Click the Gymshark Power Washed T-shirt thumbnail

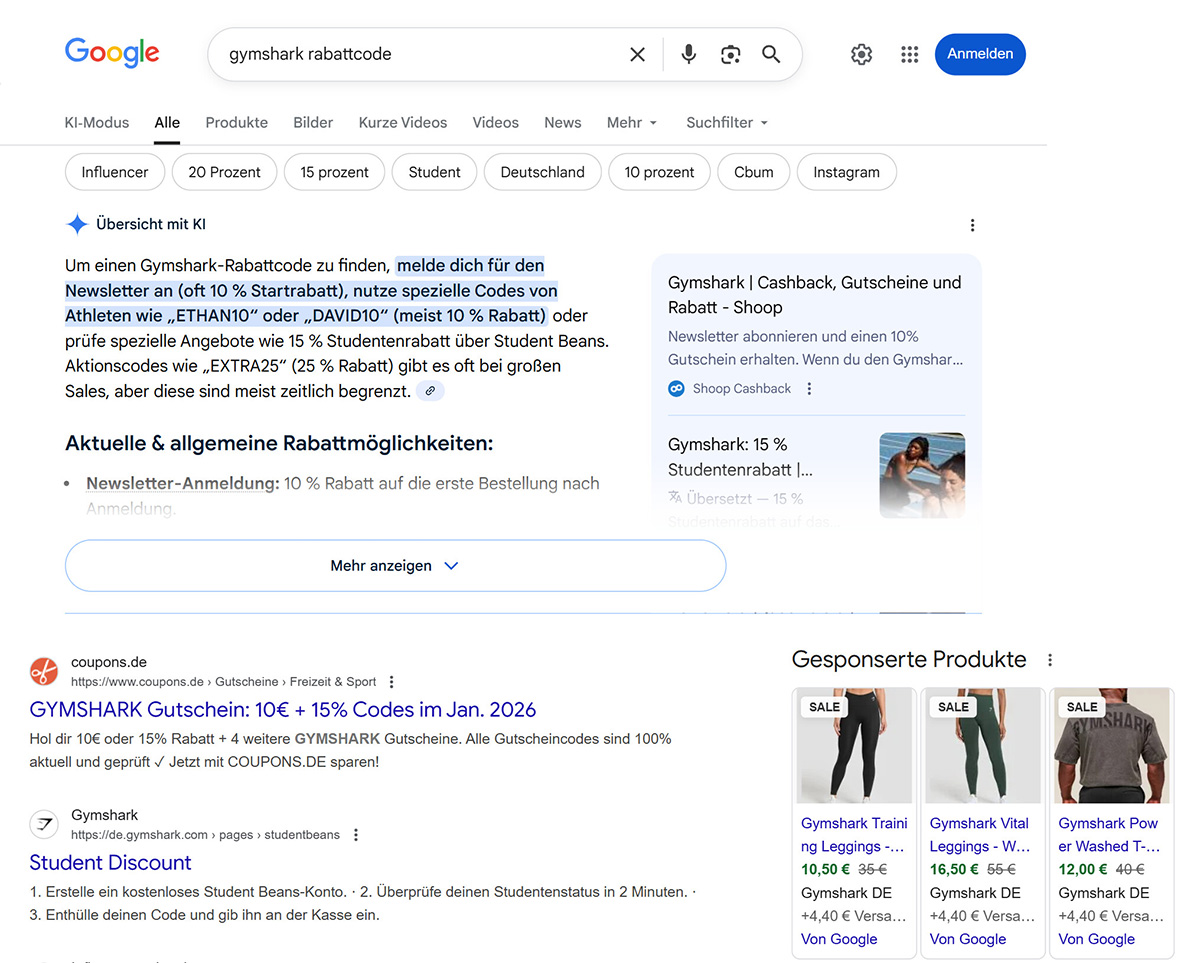(1110, 746)
